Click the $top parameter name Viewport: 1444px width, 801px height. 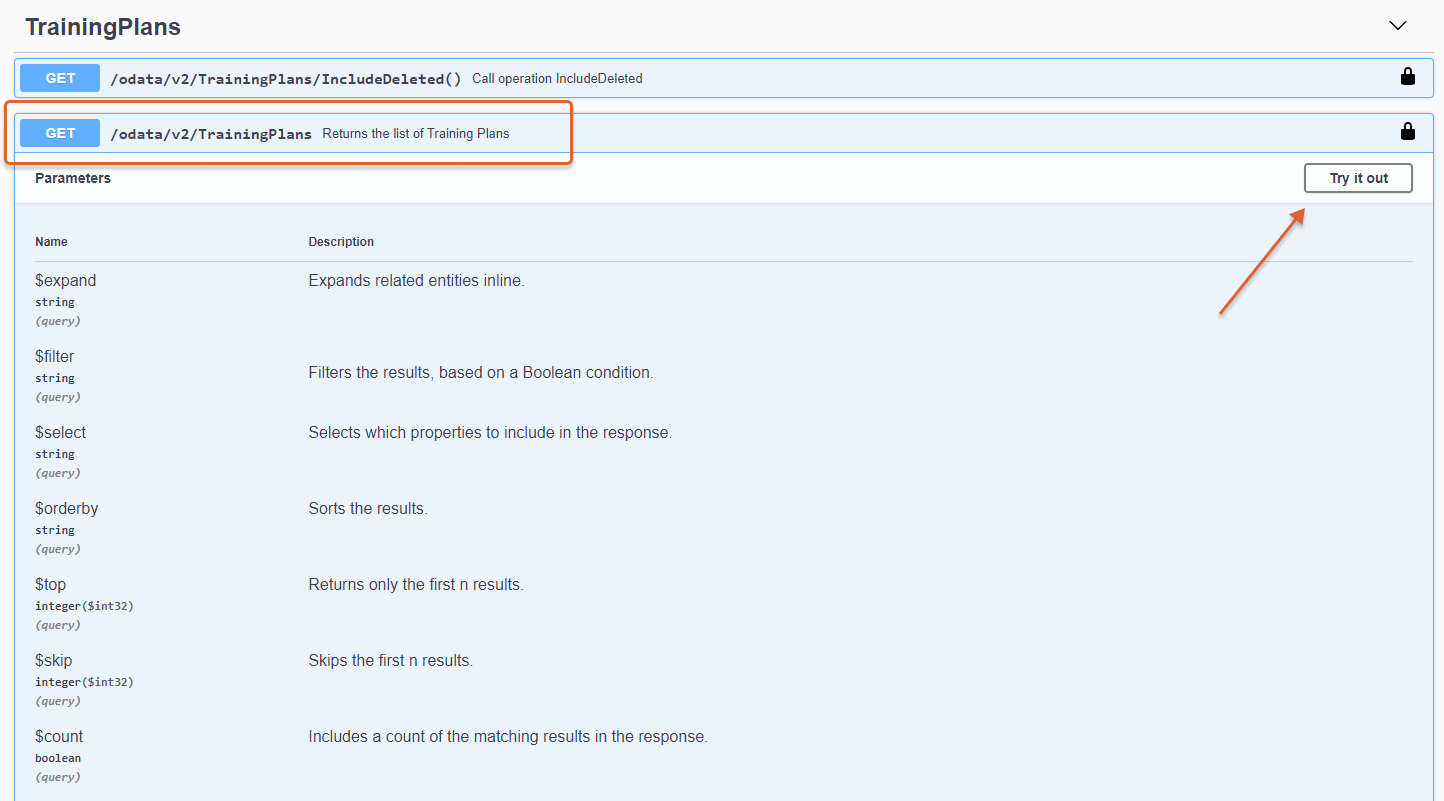pyautogui.click(x=50, y=585)
